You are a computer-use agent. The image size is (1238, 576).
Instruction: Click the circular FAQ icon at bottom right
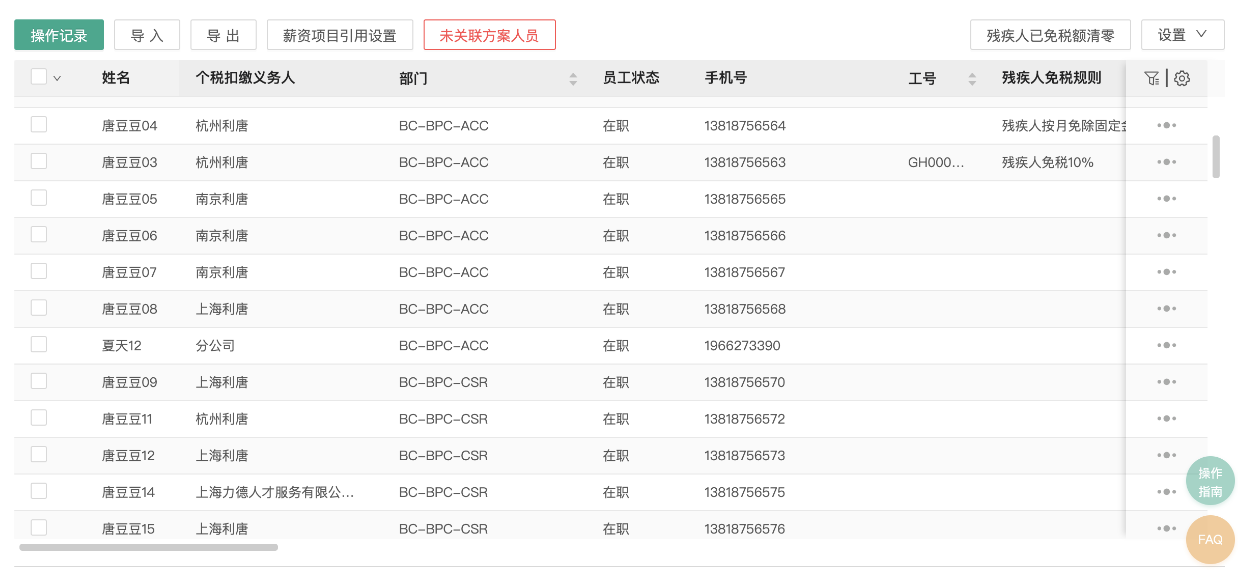coord(1210,539)
